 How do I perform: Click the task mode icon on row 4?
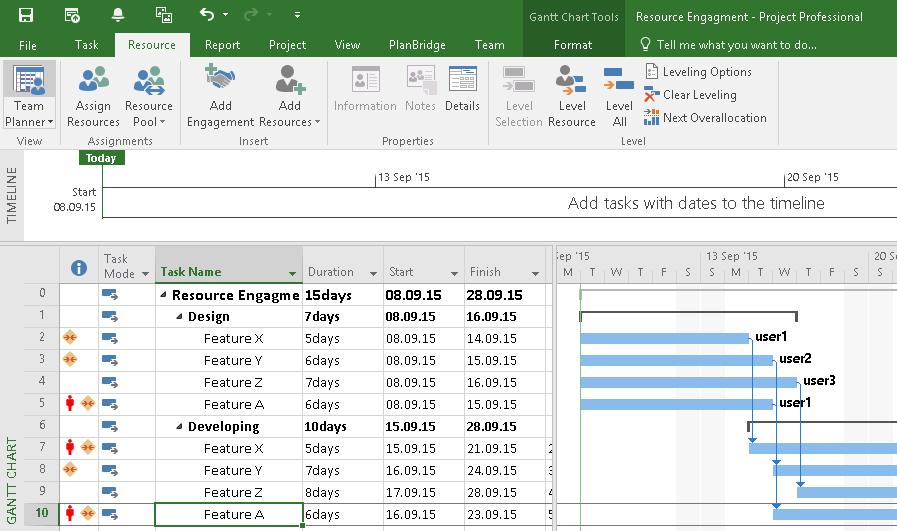110,382
